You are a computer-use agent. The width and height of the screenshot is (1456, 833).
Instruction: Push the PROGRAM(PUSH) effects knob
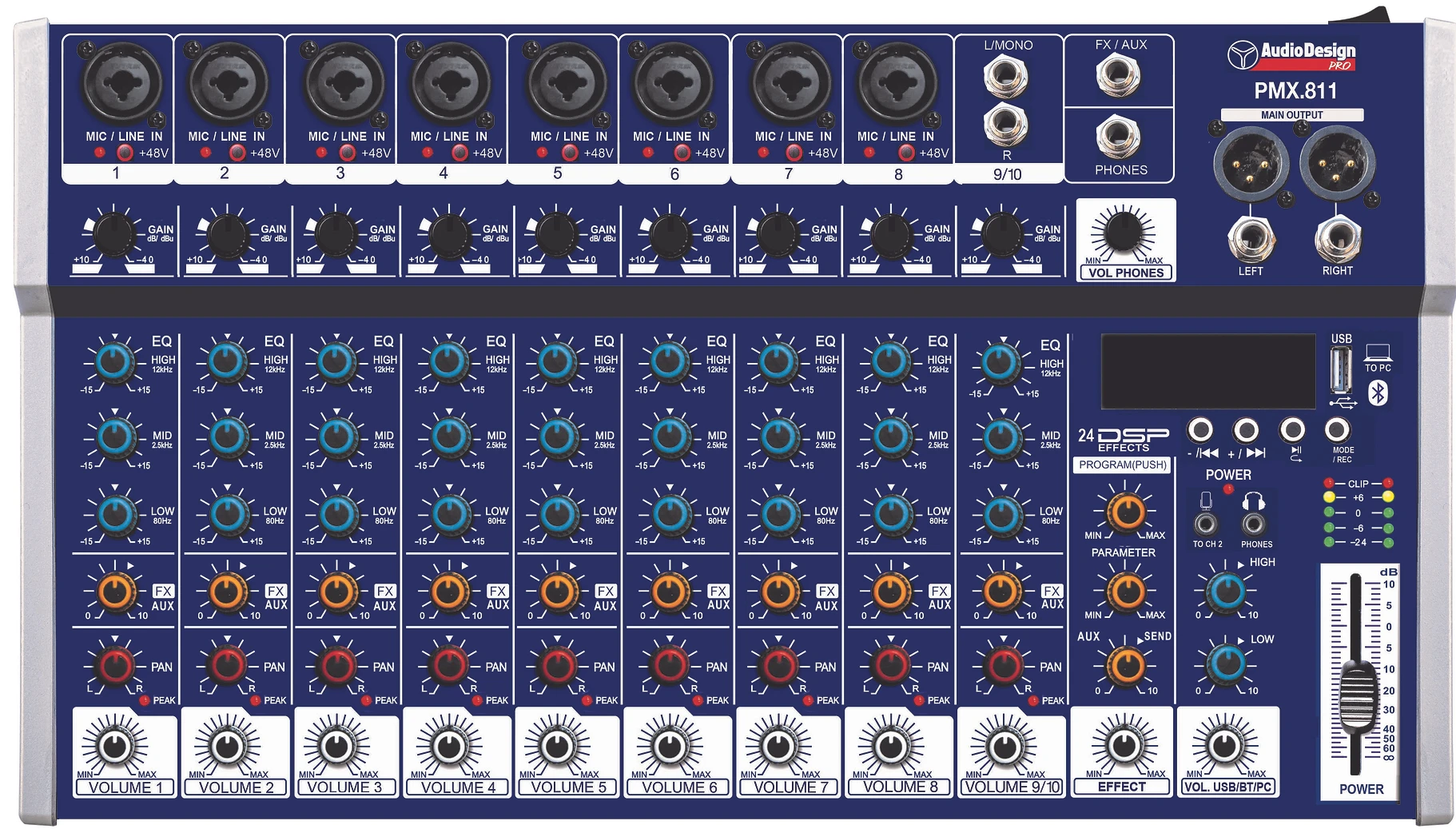tap(1126, 512)
